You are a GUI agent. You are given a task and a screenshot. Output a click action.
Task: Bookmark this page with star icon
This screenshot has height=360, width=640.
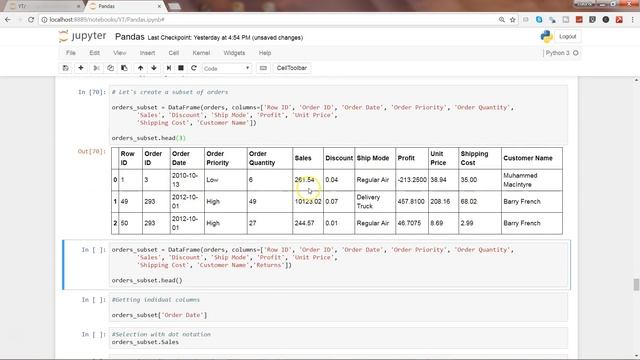point(513,20)
